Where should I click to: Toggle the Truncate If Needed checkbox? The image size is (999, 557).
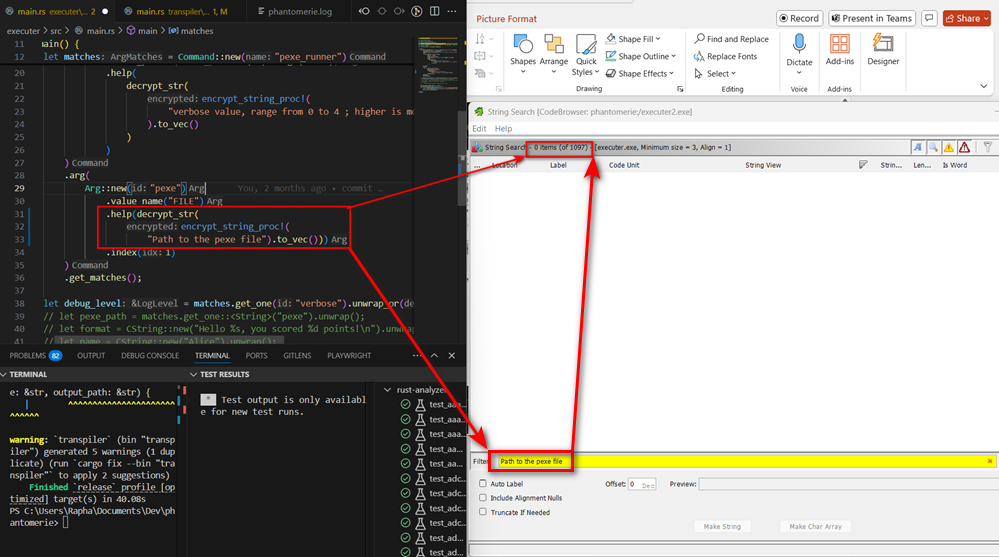(x=483, y=512)
